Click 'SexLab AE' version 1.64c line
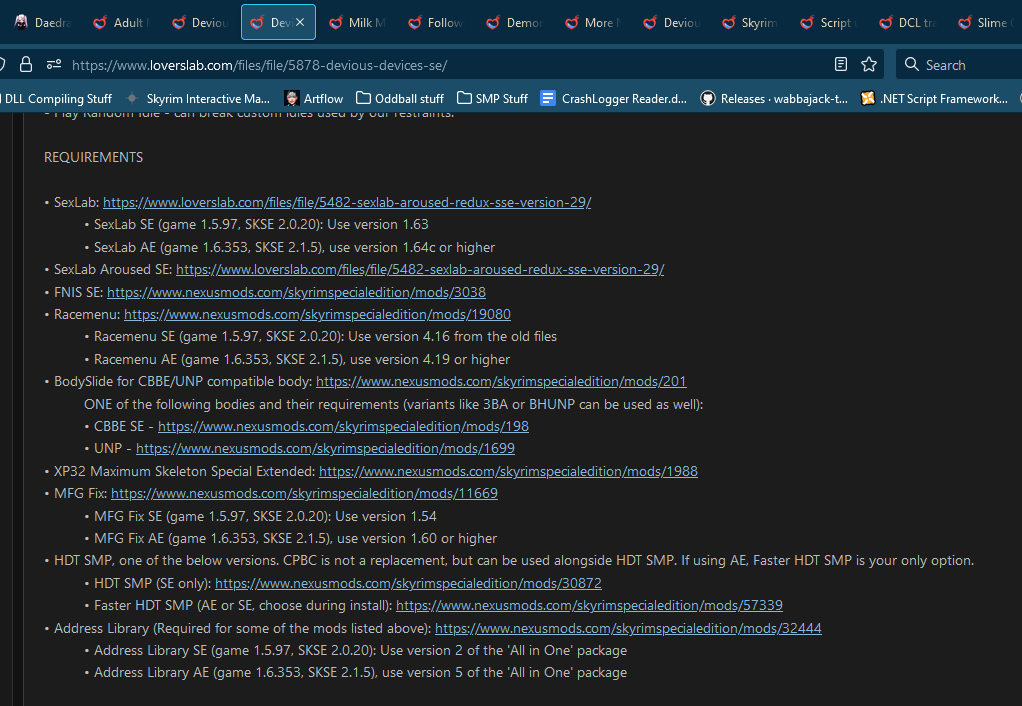 coord(294,248)
